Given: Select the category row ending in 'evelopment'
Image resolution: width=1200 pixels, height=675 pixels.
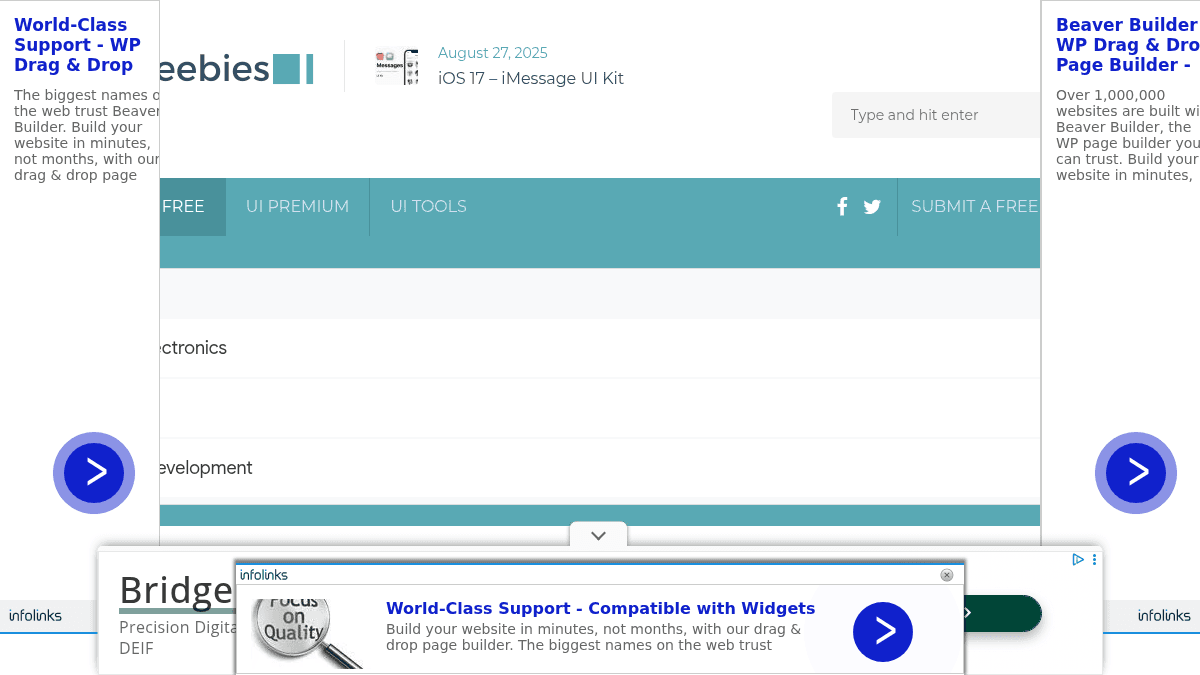Looking at the screenshot, I should tap(600, 468).
